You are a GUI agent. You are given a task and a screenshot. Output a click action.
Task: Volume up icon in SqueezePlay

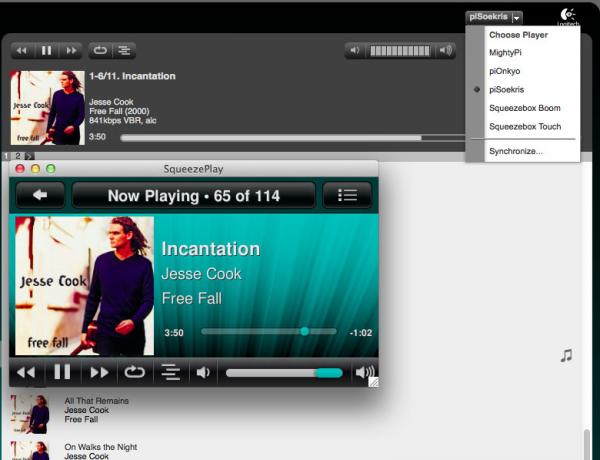tap(365, 372)
